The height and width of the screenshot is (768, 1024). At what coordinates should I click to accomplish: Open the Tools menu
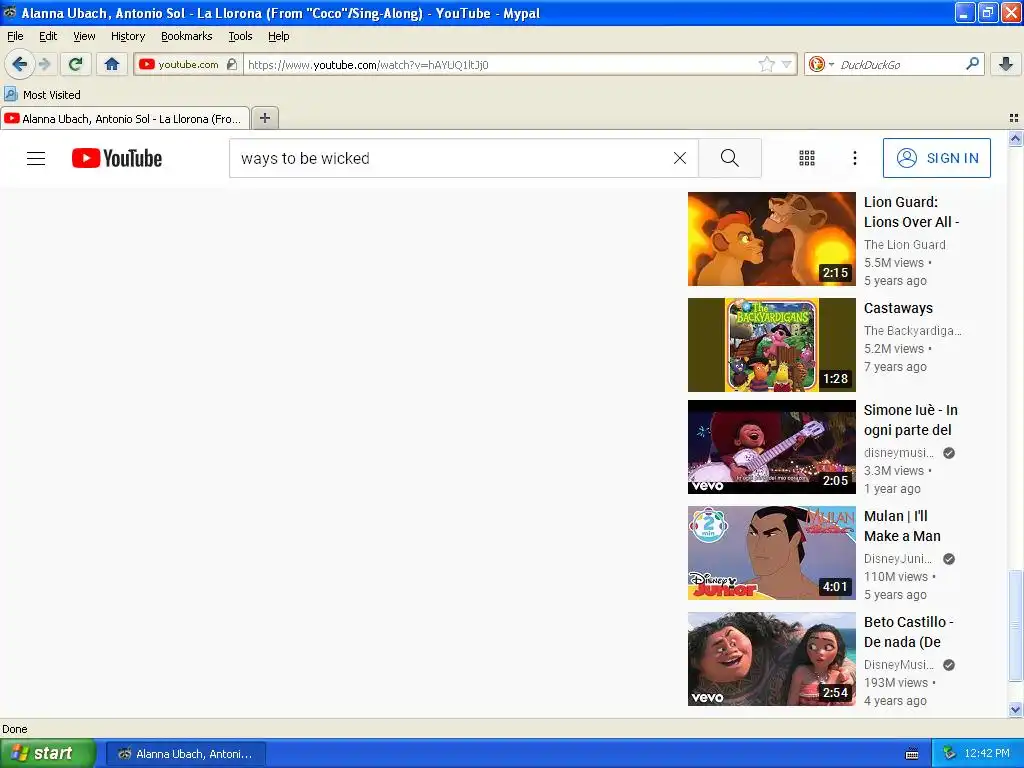click(240, 36)
